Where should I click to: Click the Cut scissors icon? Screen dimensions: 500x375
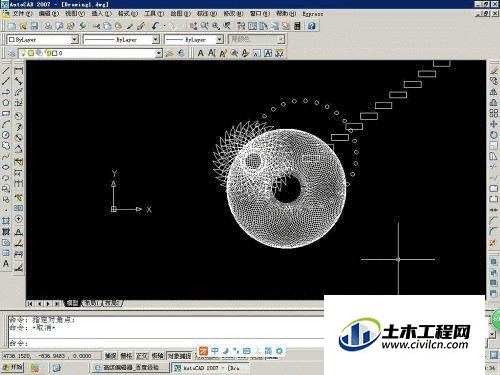[96, 26]
